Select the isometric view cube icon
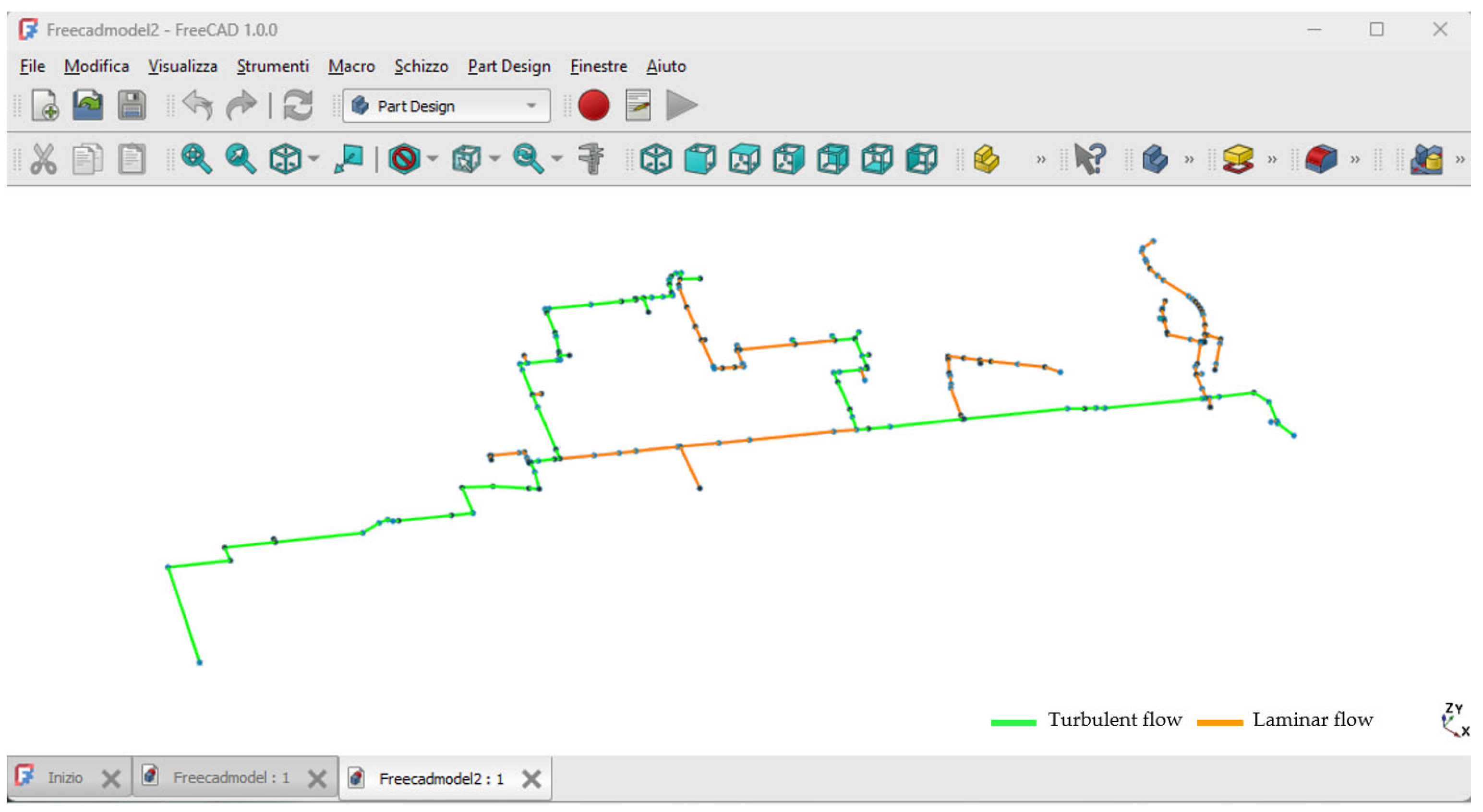1483x812 pixels. (656, 158)
